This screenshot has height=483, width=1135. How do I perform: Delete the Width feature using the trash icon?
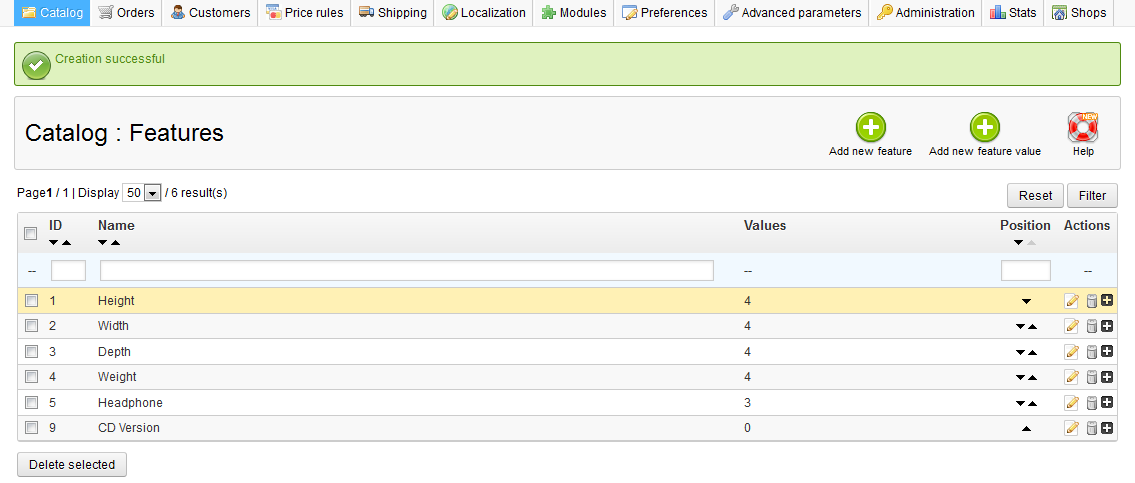[x=1092, y=326]
